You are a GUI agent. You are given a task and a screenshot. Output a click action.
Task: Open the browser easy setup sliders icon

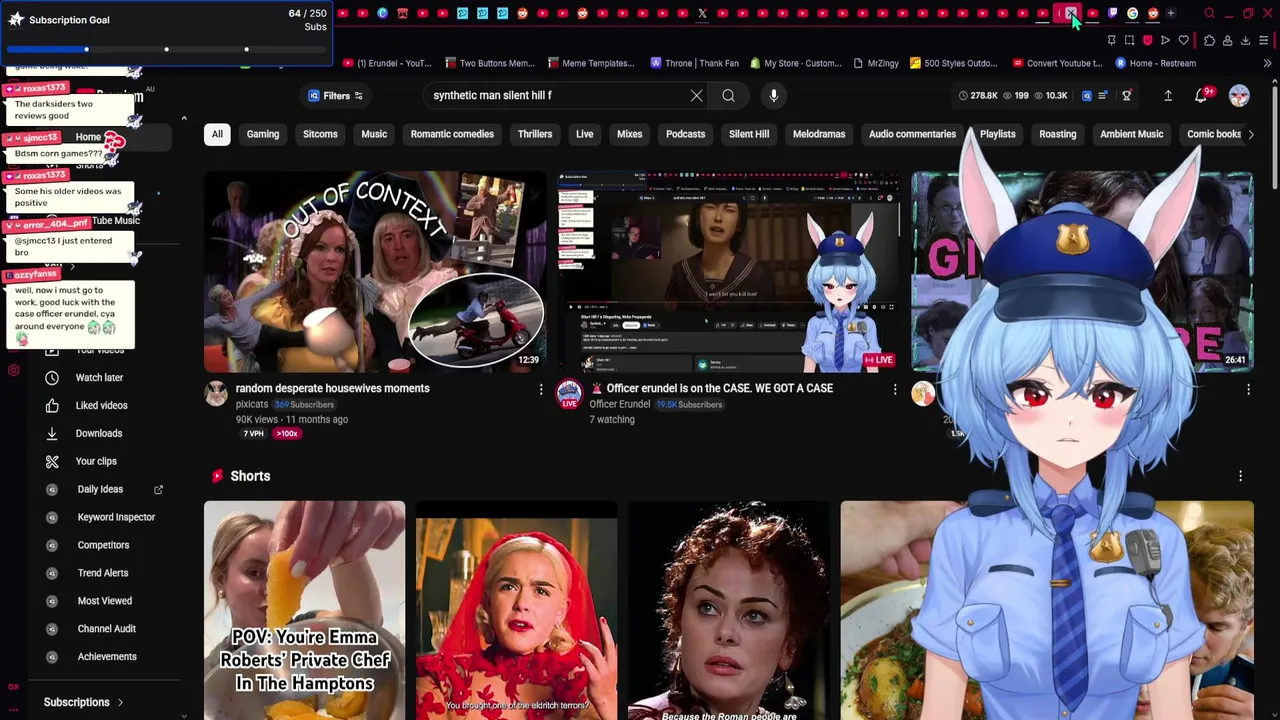1263,40
